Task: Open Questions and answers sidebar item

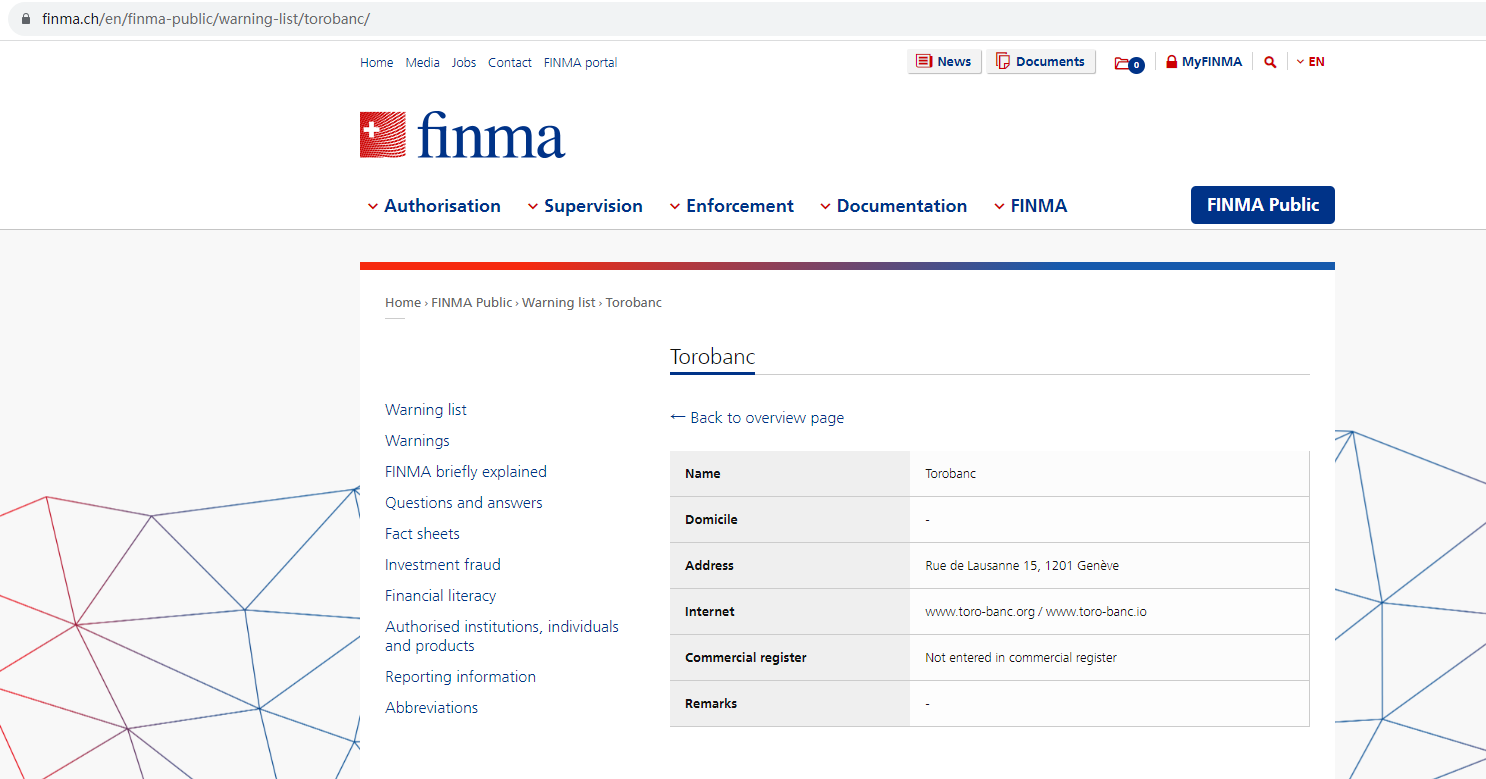Action: point(464,503)
